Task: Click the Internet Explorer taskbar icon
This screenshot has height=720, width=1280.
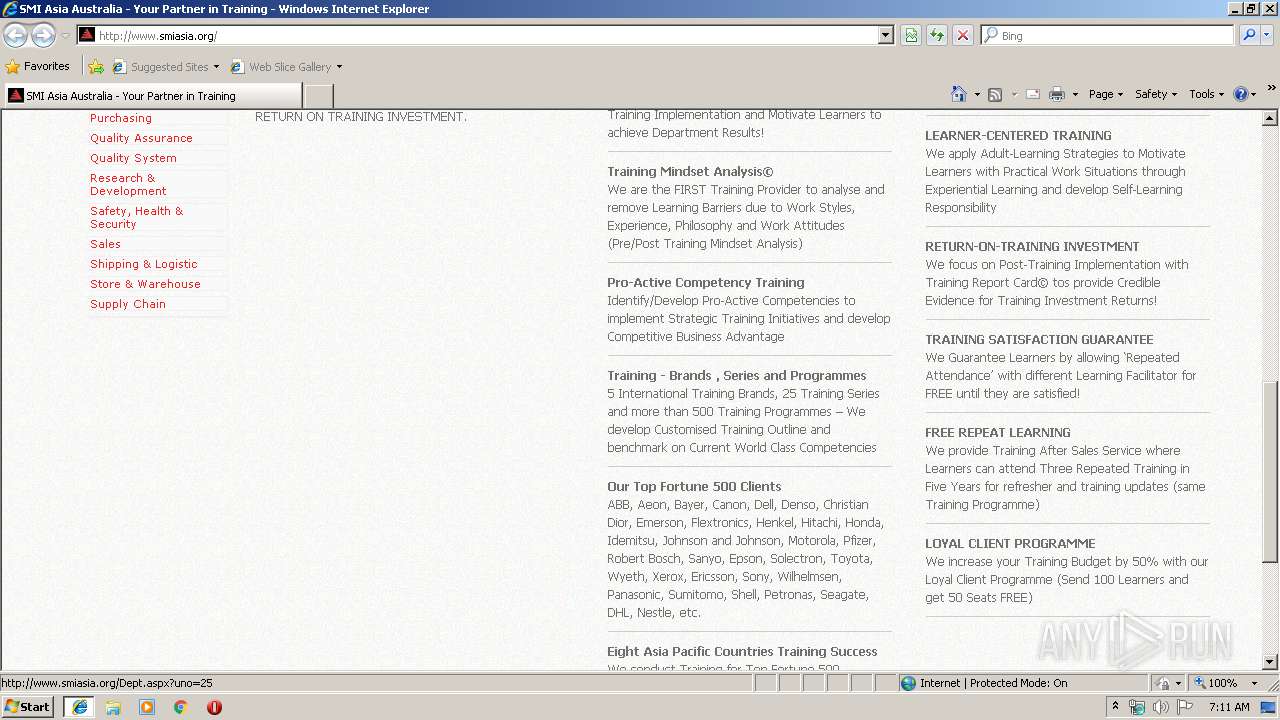Action: (x=79, y=707)
